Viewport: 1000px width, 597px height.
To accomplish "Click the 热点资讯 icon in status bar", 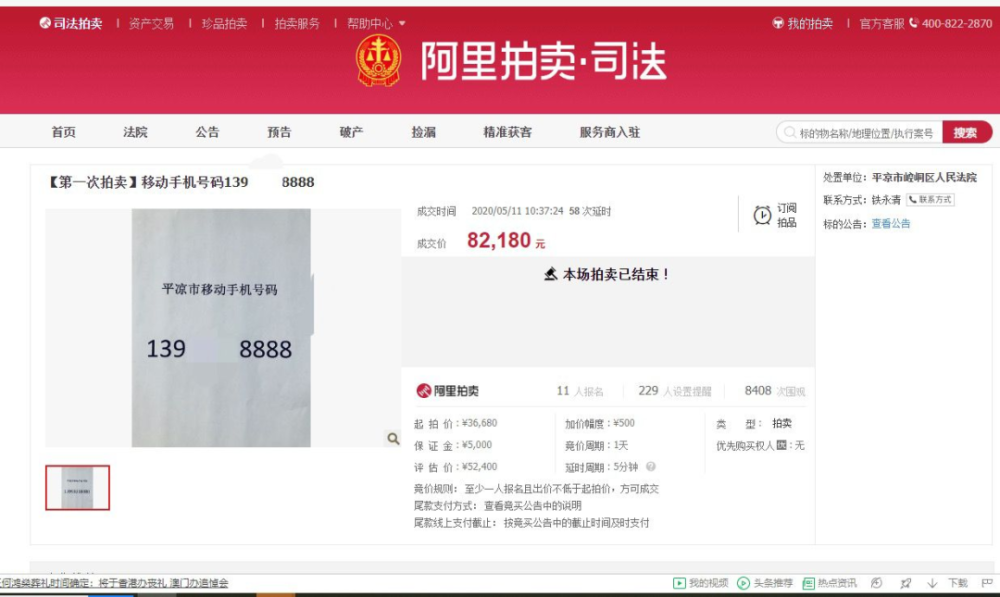I will coord(808,583).
